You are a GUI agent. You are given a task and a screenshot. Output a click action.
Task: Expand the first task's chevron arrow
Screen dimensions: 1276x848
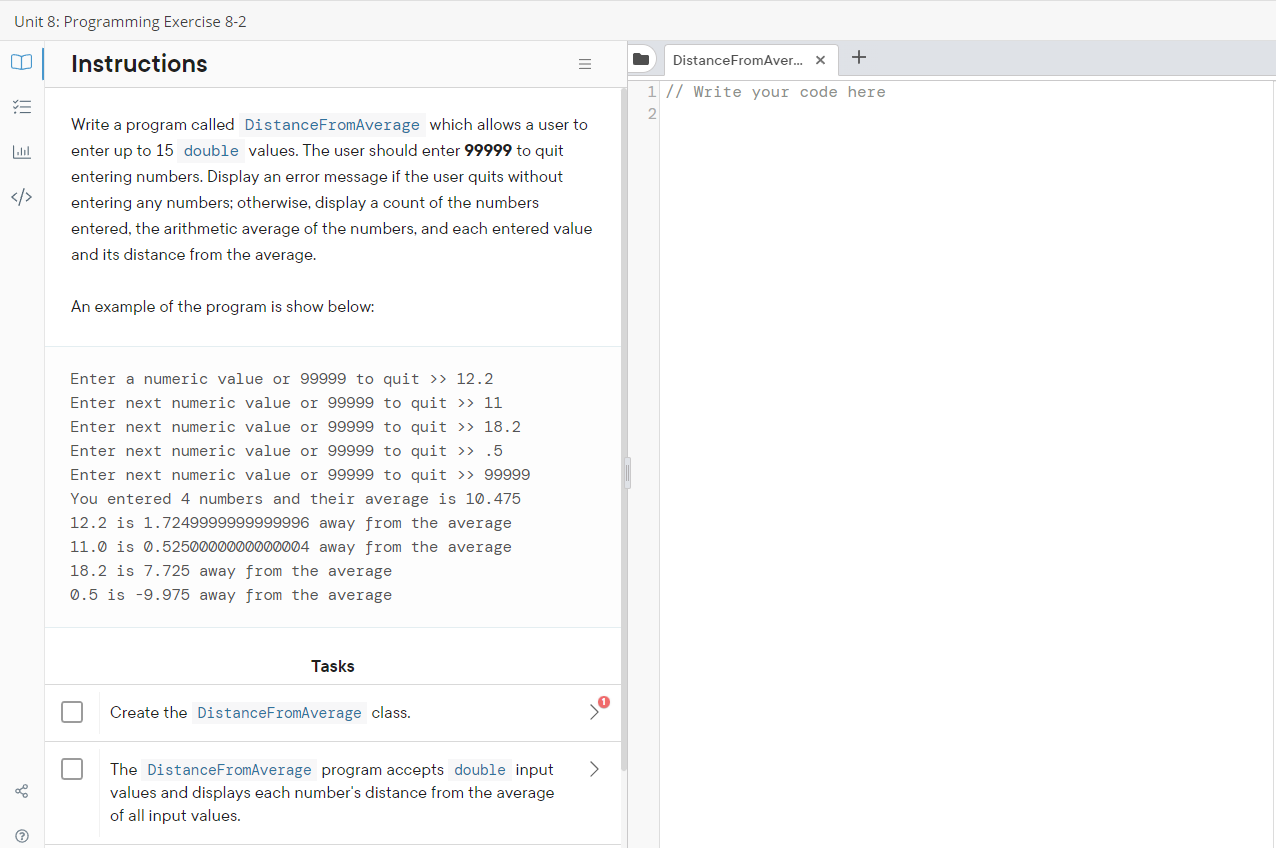click(x=594, y=712)
